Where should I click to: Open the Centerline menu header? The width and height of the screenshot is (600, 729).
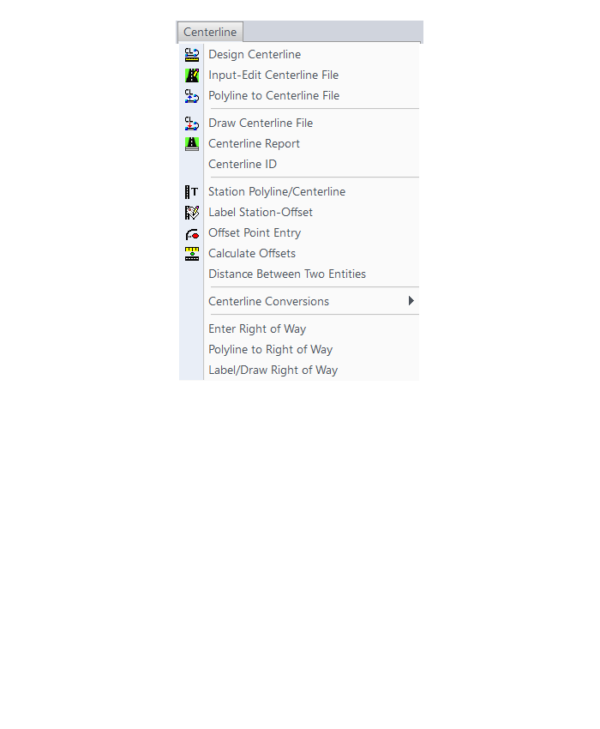(210, 32)
